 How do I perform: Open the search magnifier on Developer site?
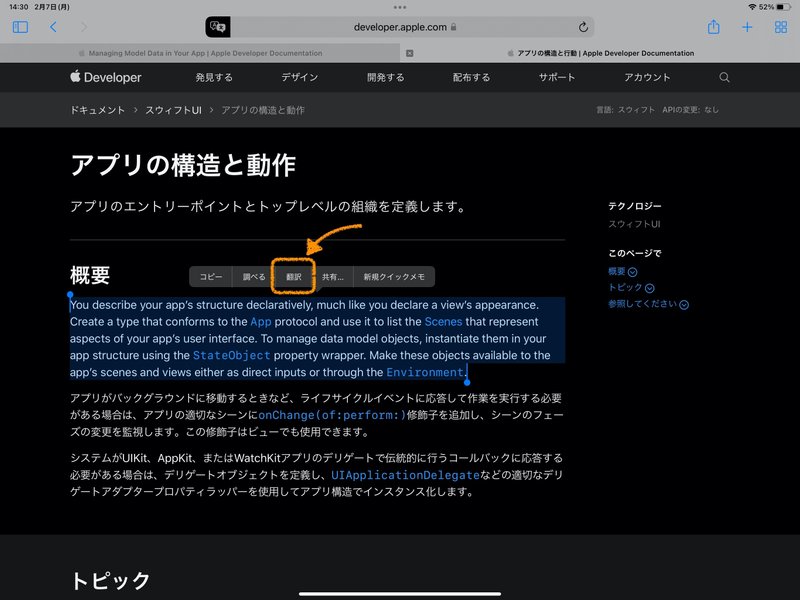(724, 78)
